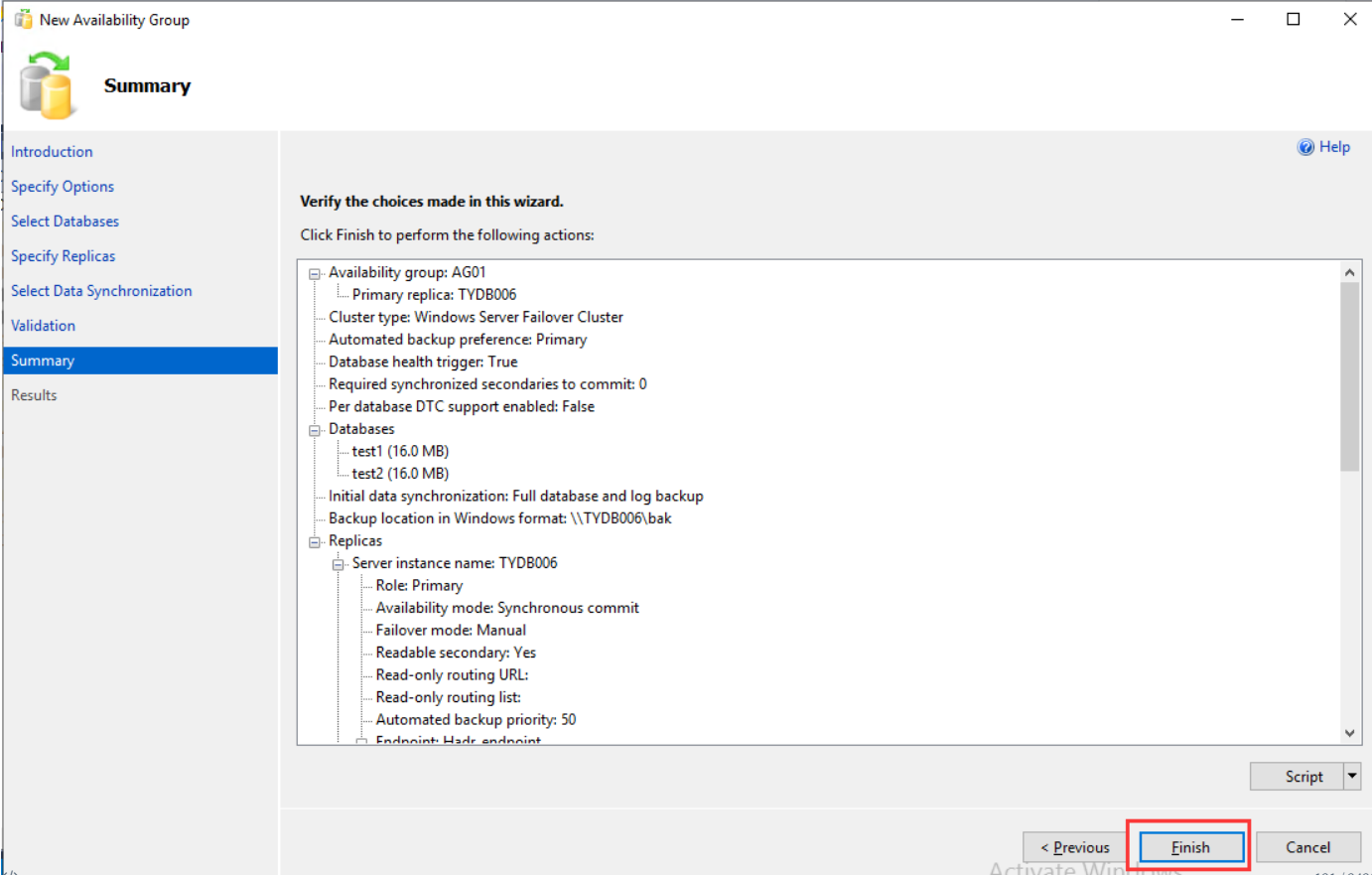Image resolution: width=1372 pixels, height=875 pixels.
Task: Select Automated backup preference: Primary row
Action: point(458,339)
